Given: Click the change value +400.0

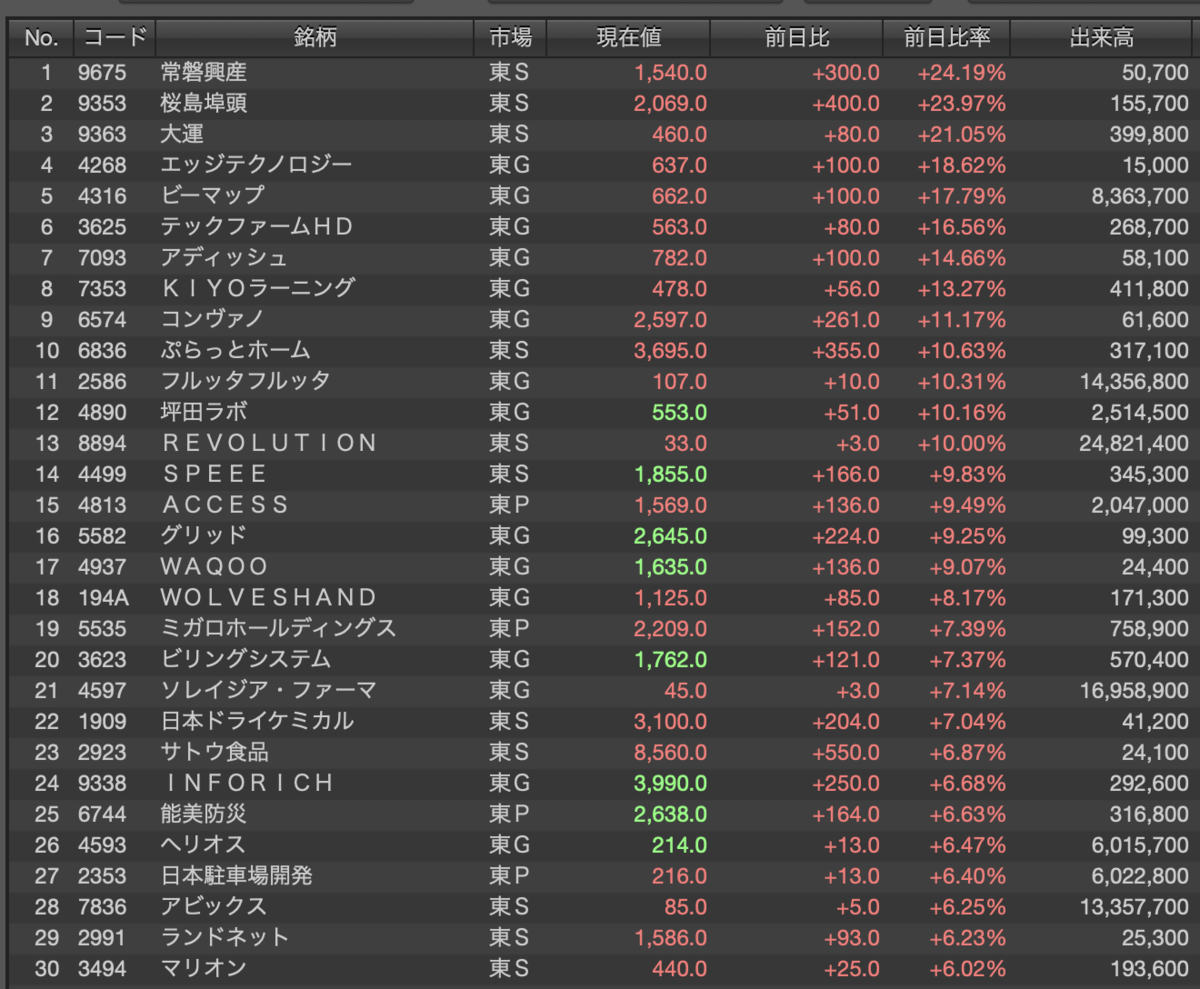Looking at the screenshot, I should (846, 104).
